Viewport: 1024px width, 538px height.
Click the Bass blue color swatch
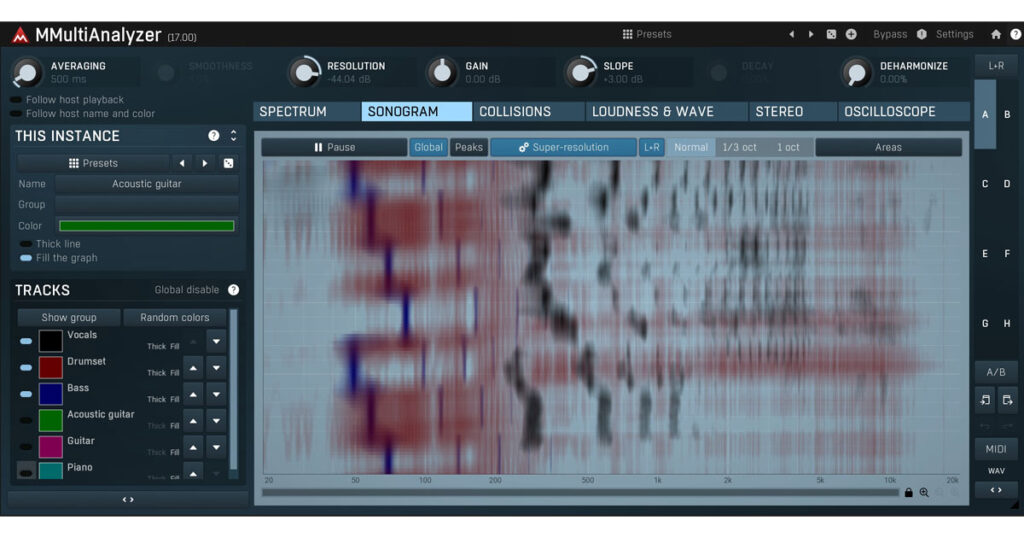[50, 394]
